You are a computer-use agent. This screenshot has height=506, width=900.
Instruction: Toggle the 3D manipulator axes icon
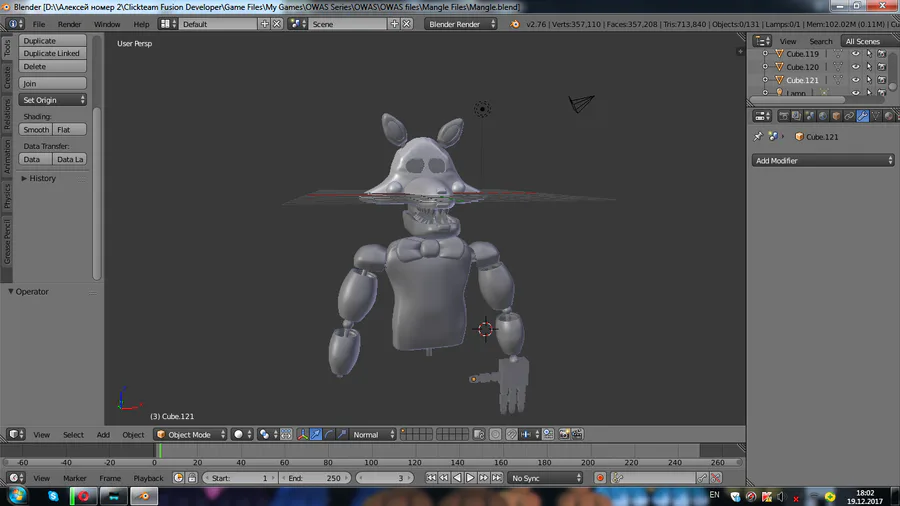click(302, 434)
